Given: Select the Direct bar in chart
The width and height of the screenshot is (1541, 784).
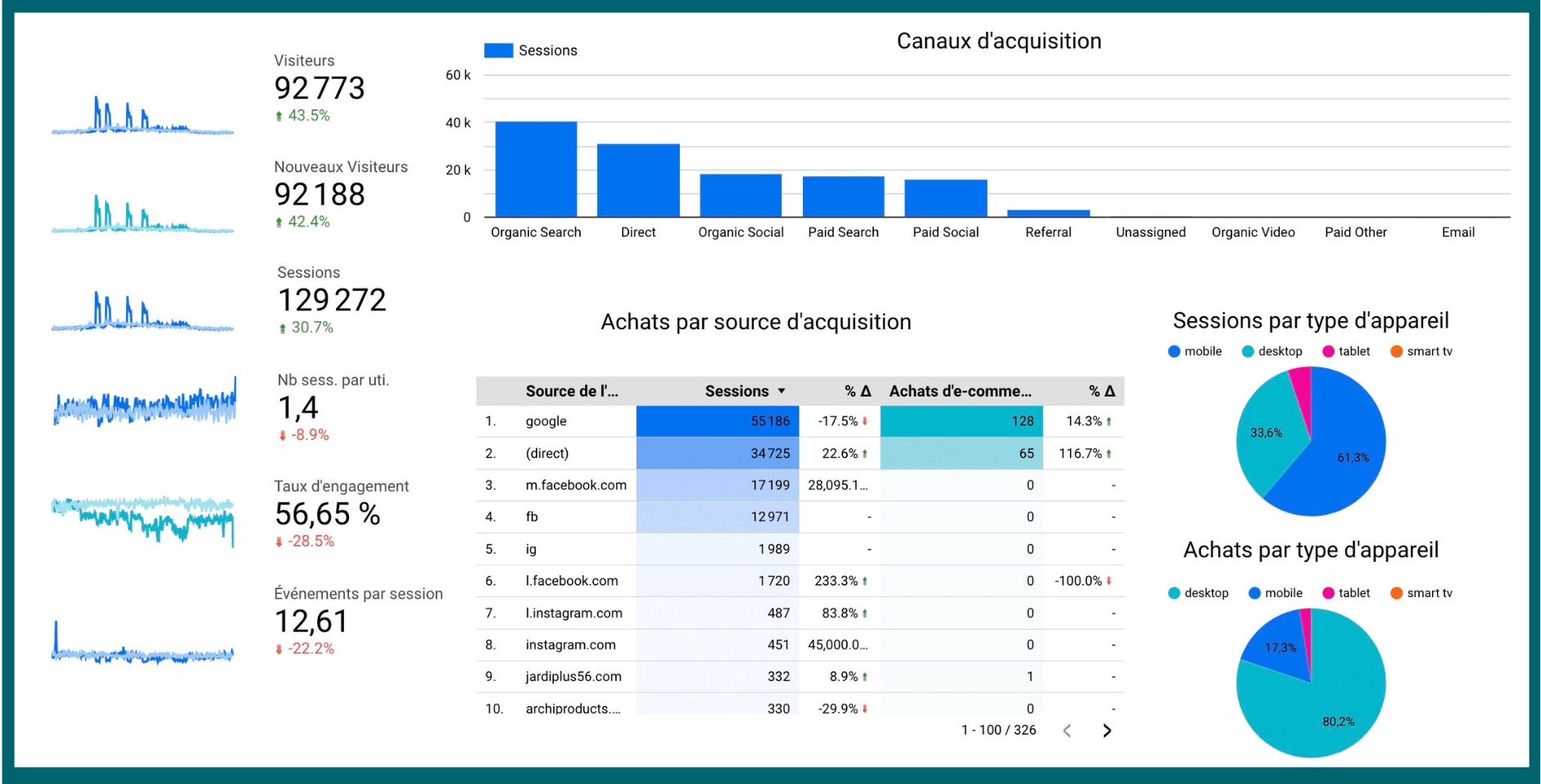Looking at the screenshot, I should click(x=638, y=180).
